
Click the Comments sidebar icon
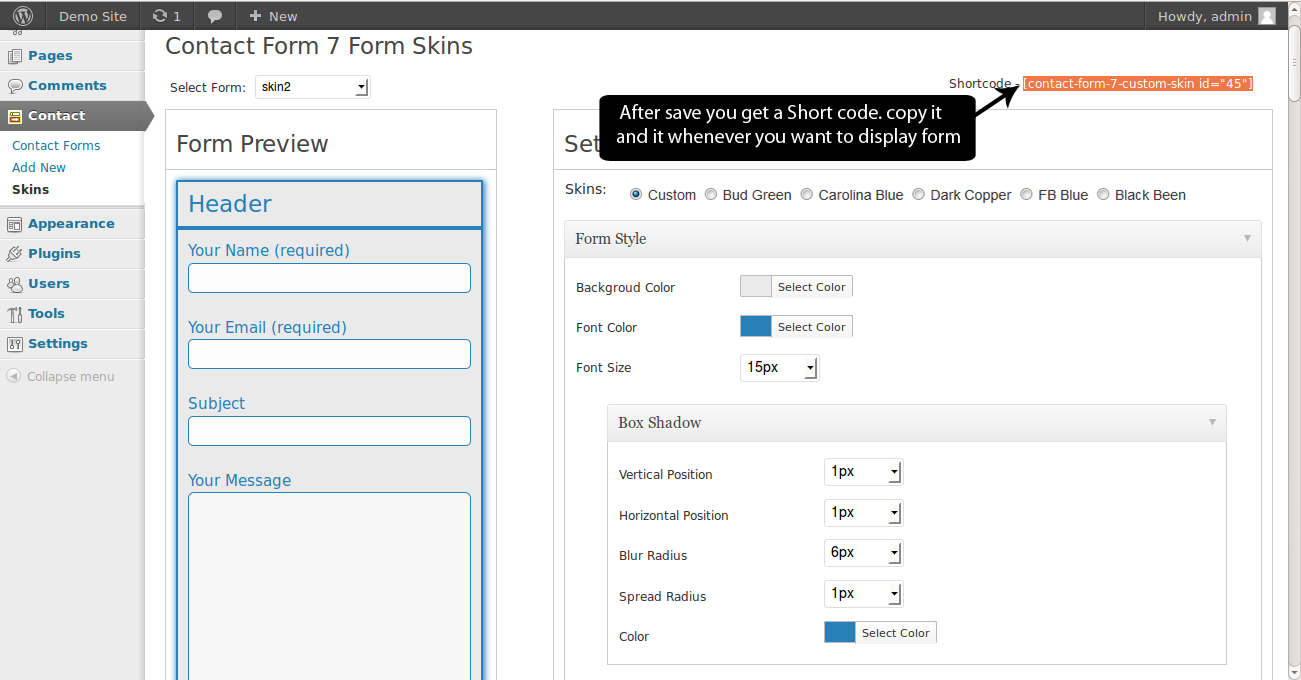[15, 86]
